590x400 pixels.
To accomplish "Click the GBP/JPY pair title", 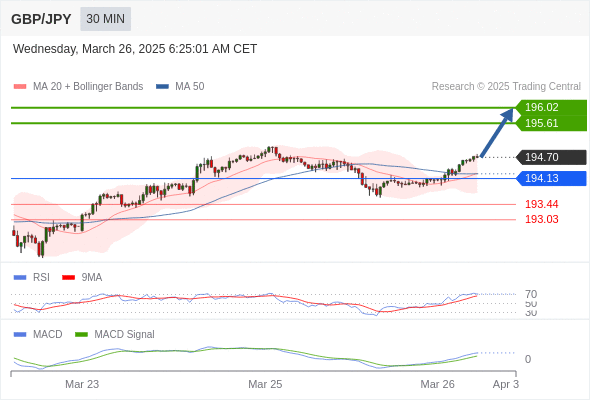I will click(x=41, y=19).
